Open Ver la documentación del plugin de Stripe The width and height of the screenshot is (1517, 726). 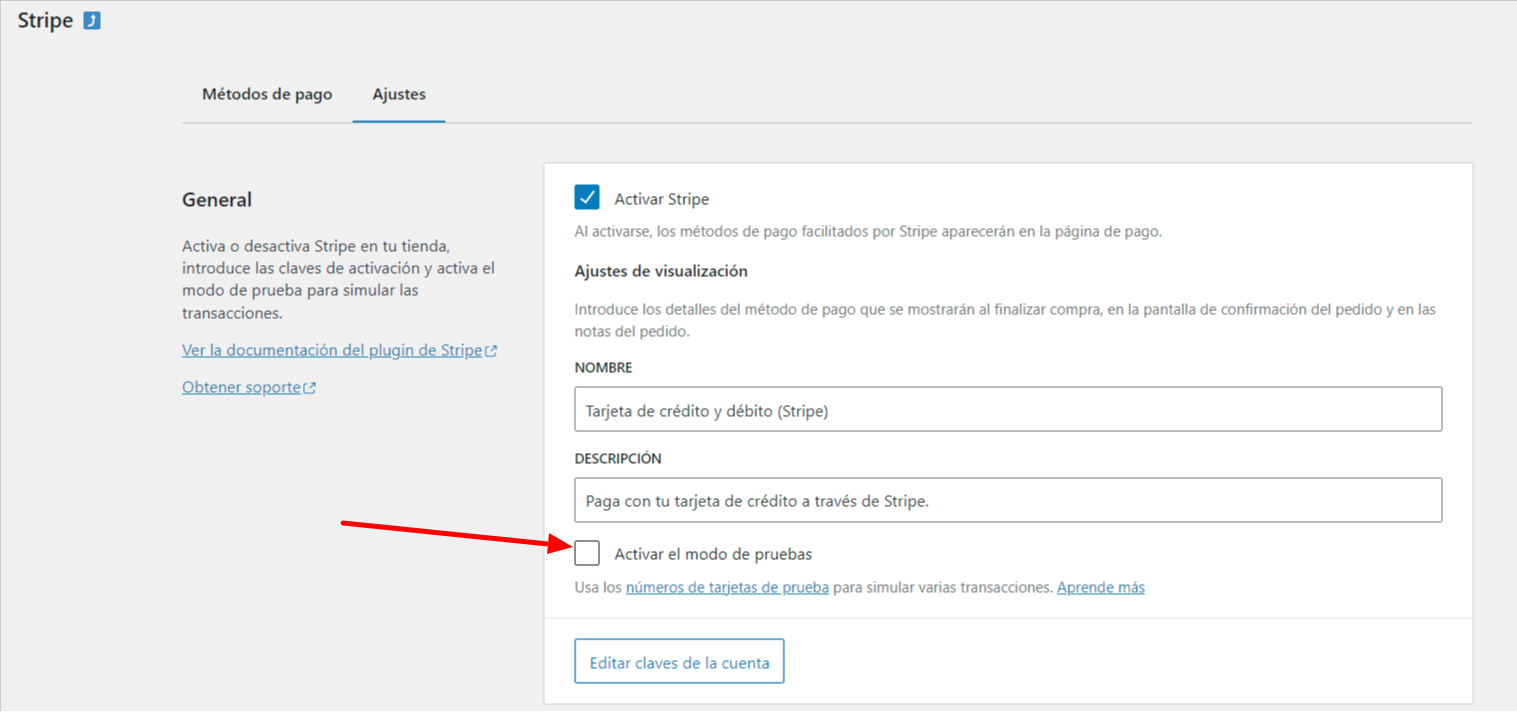pyautogui.click(x=340, y=351)
